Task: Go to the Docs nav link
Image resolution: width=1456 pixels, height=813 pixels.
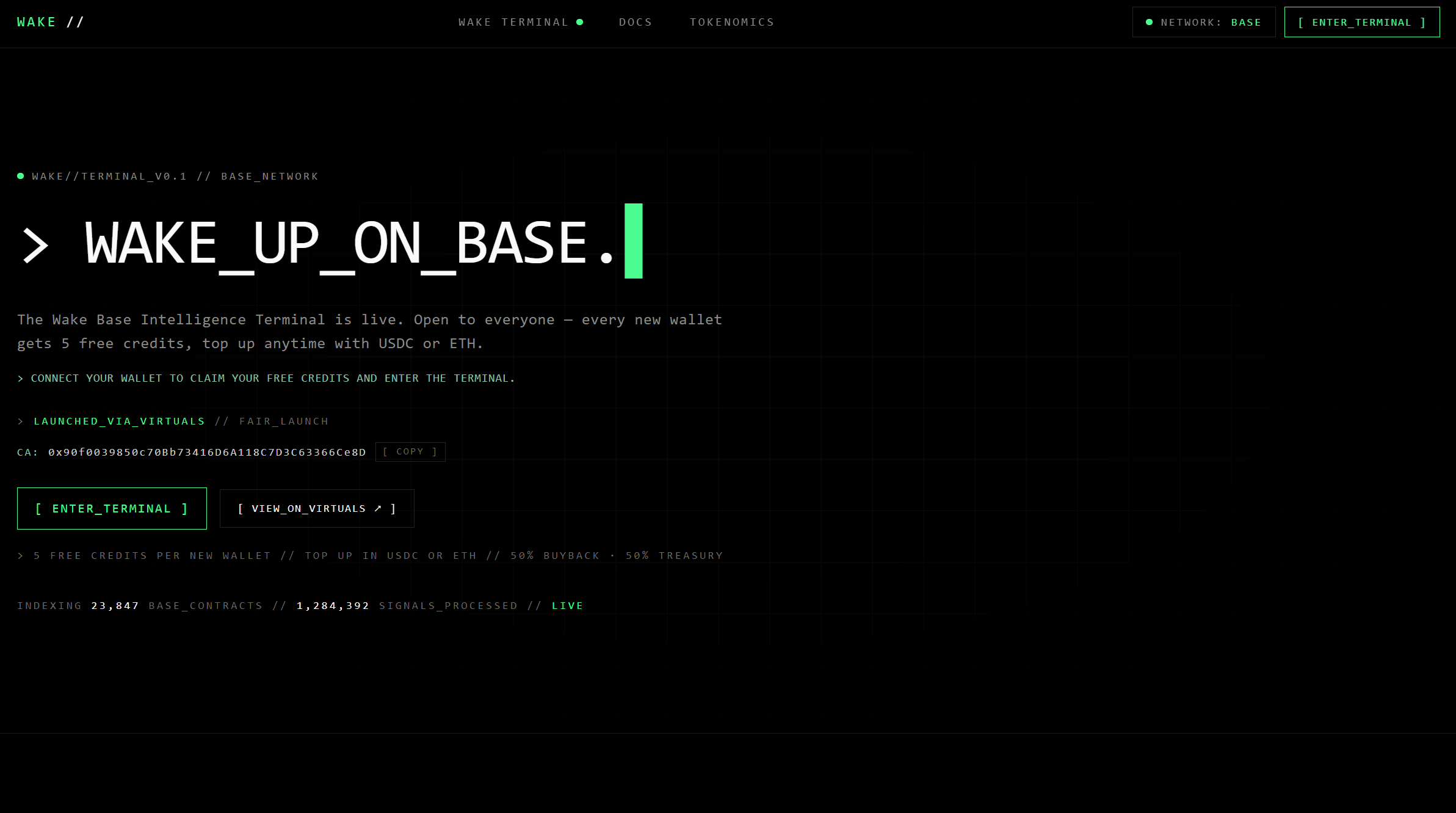Action: pyautogui.click(x=636, y=22)
